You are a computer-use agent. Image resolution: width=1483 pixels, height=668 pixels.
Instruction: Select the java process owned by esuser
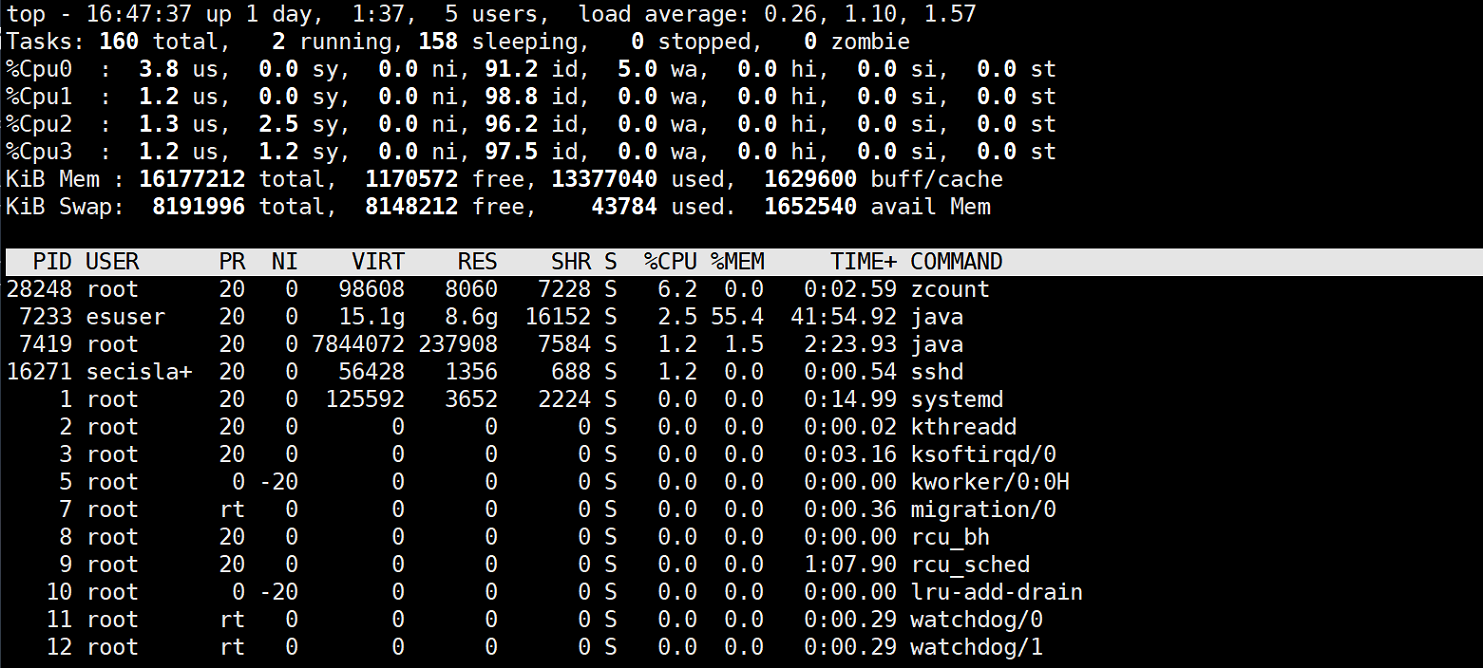coord(500,316)
